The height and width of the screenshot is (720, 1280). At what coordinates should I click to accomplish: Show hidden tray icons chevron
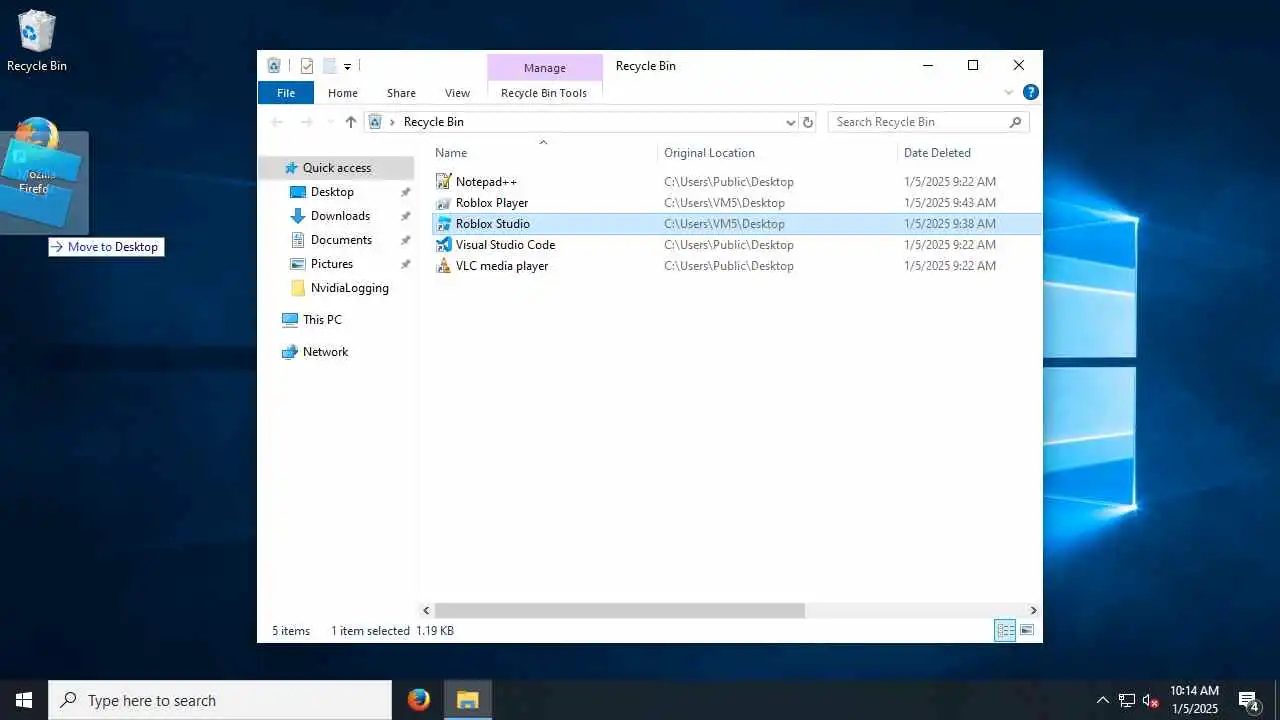[x=1102, y=700]
